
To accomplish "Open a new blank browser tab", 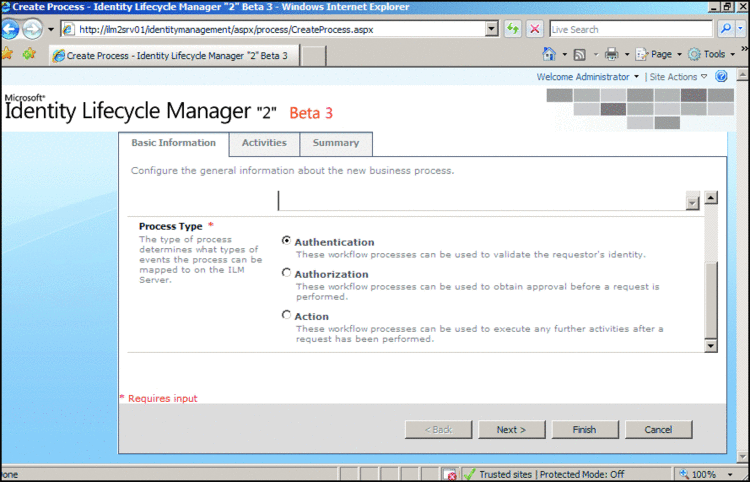I will click(314, 56).
